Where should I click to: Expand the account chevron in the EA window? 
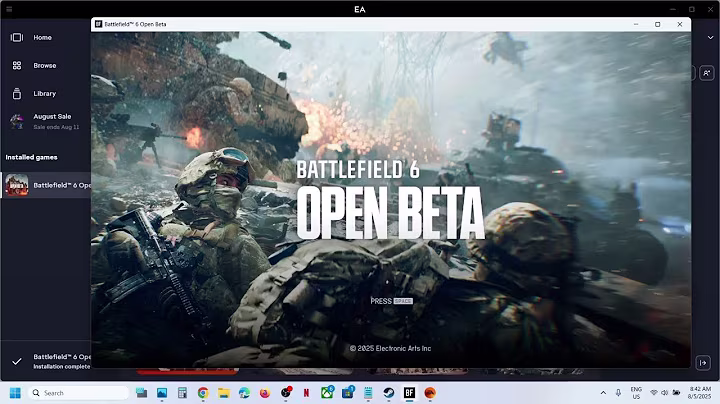tap(710, 38)
